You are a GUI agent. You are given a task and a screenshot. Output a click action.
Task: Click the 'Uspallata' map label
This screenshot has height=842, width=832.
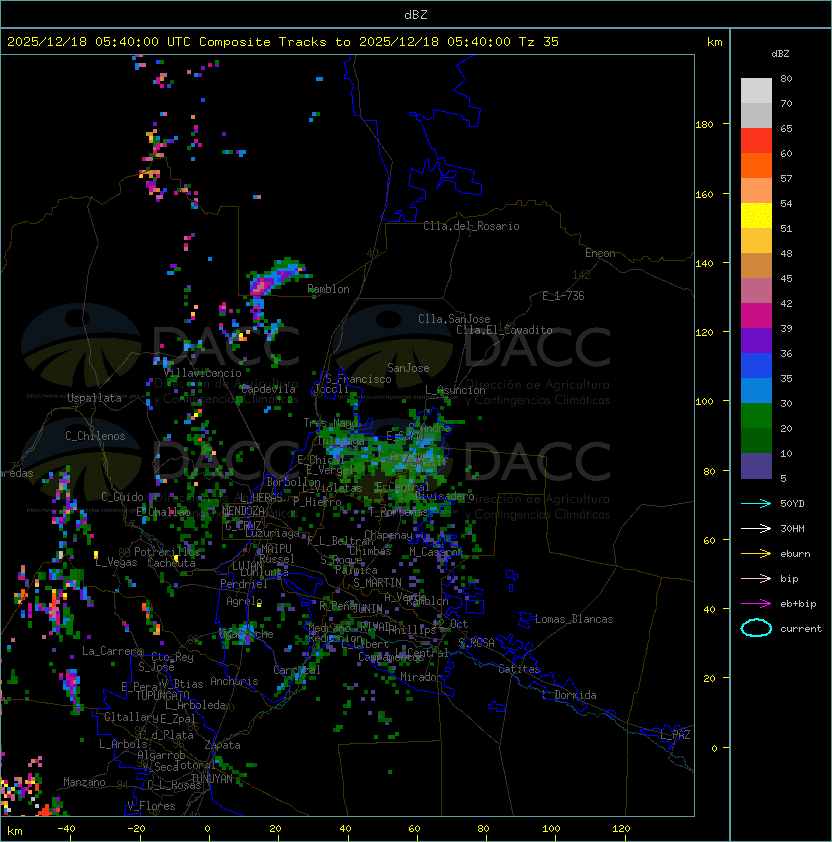[94, 398]
